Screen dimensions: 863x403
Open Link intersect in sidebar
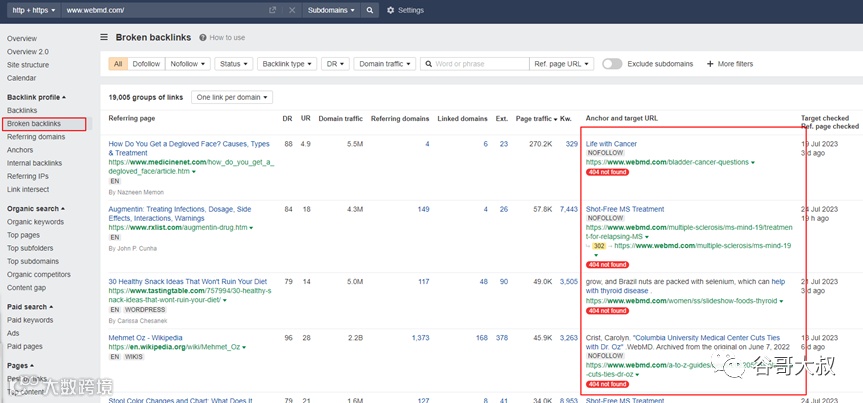click(x=28, y=189)
